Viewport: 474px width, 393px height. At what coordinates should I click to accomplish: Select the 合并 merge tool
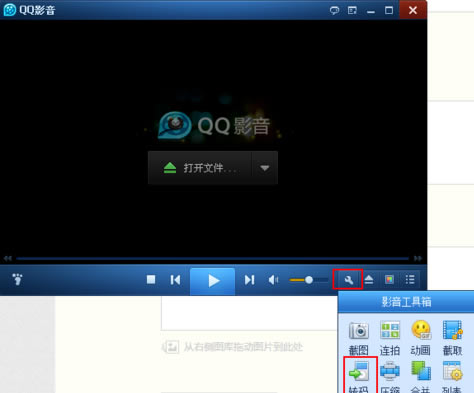click(x=421, y=376)
